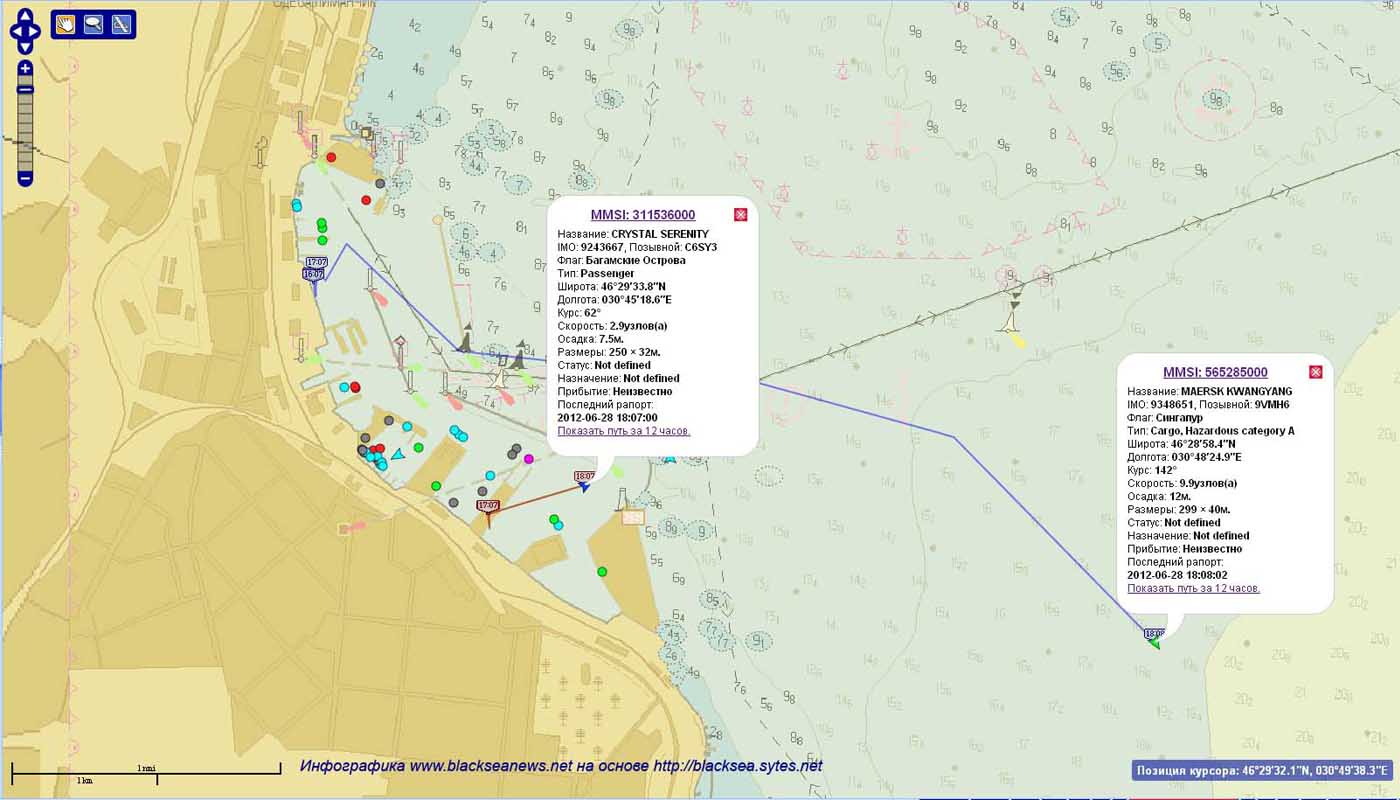This screenshot has width=1400, height=800.
Task: Zoom out with the bottom minus button
Action: click(25, 179)
